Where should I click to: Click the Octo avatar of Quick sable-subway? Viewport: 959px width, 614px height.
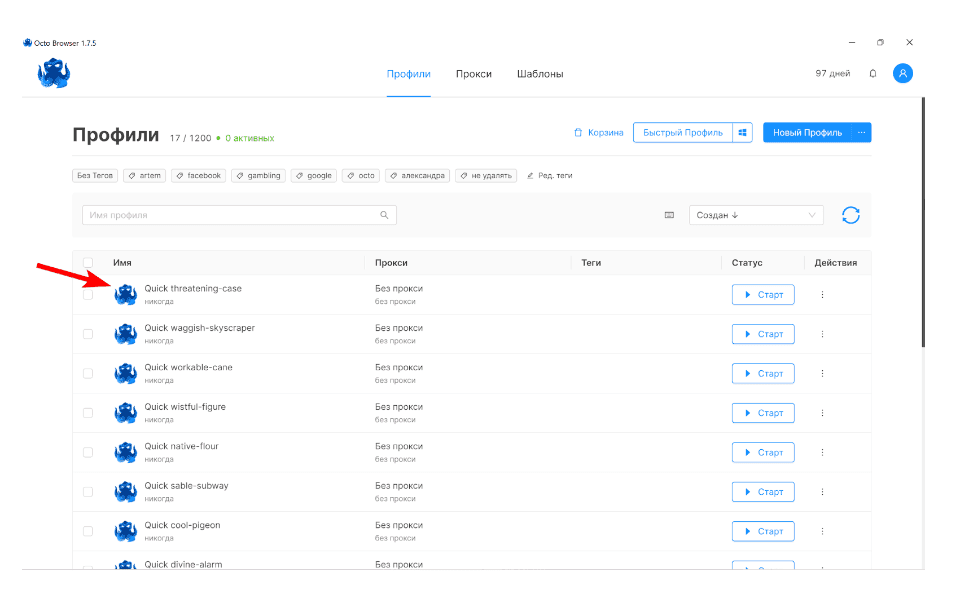tap(125, 491)
